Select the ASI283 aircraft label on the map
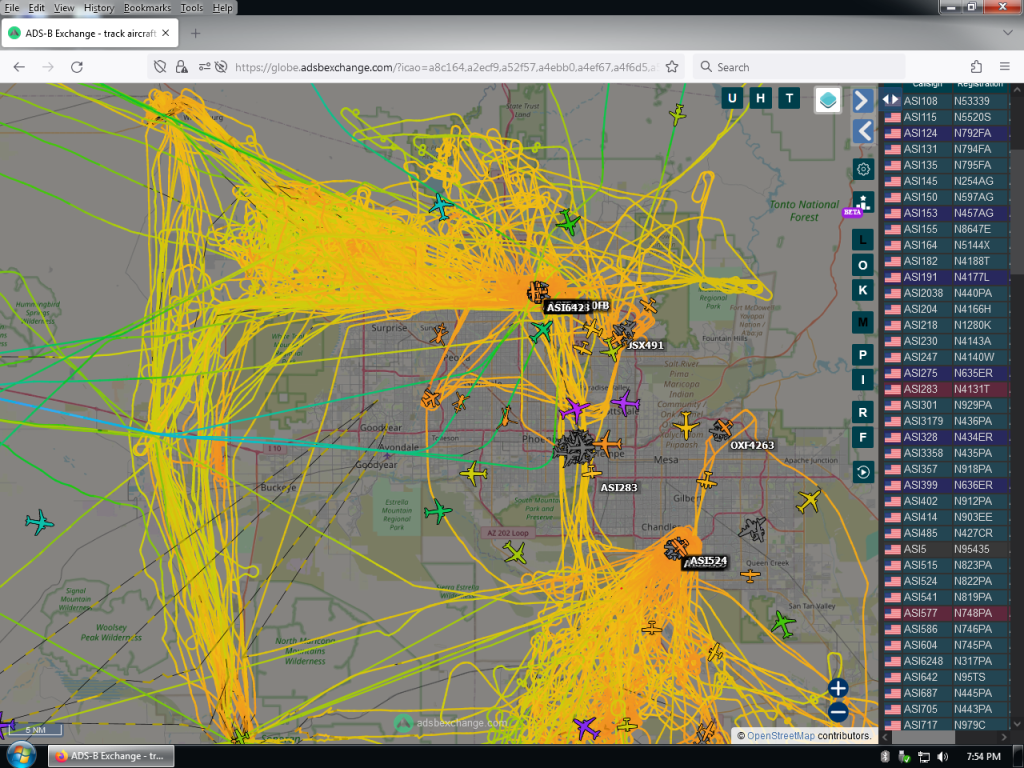 [618, 487]
